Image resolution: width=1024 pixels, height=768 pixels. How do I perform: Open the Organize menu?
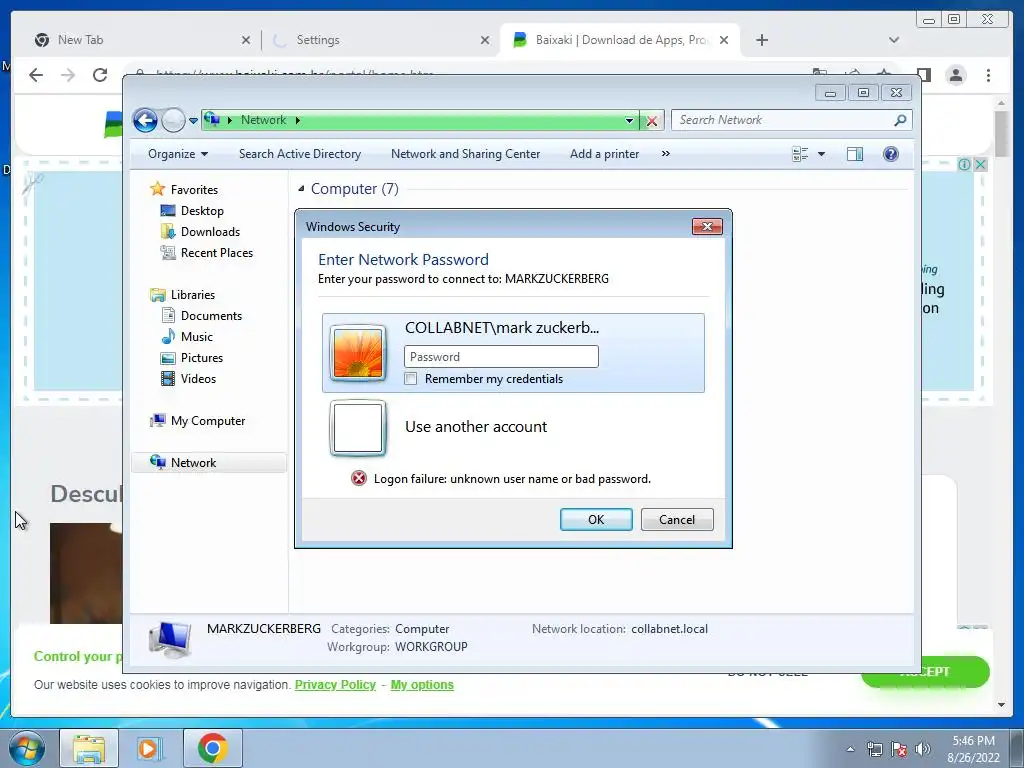(x=178, y=154)
